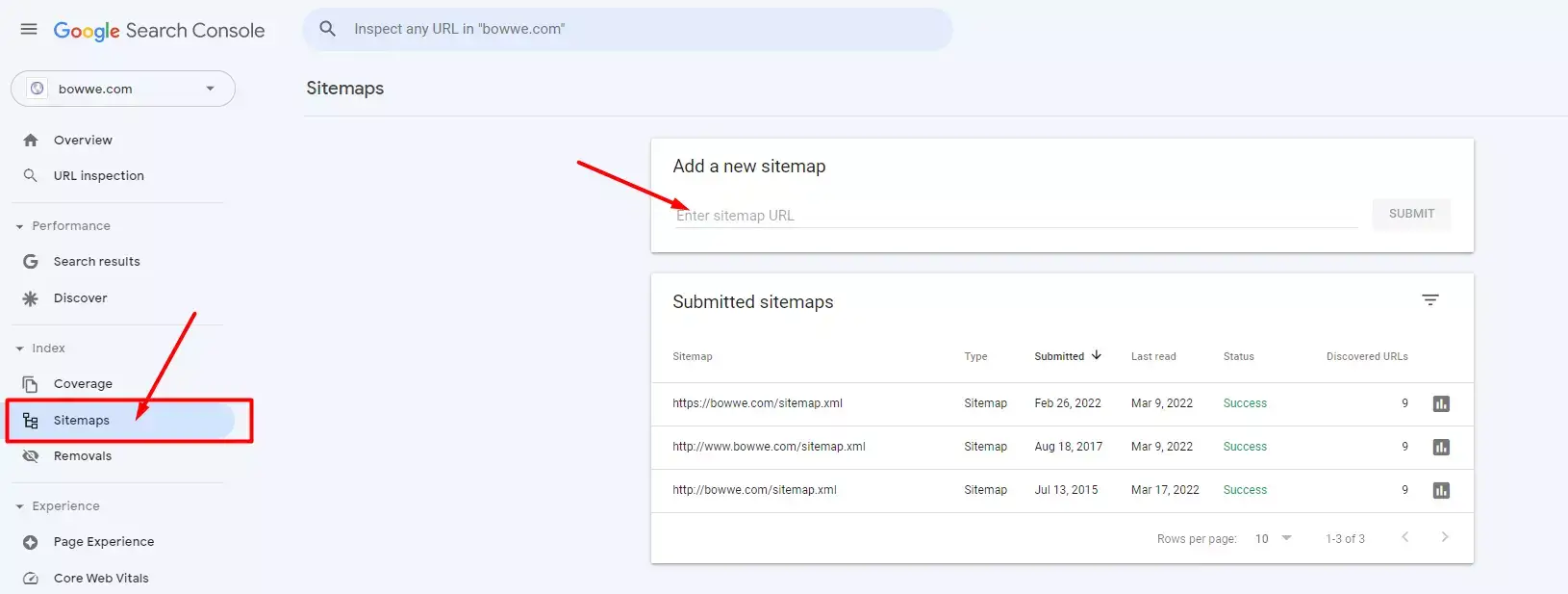Sort by the Submitted column header
The height and width of the screenshot is (594, 1568).
pos(1059,356)
